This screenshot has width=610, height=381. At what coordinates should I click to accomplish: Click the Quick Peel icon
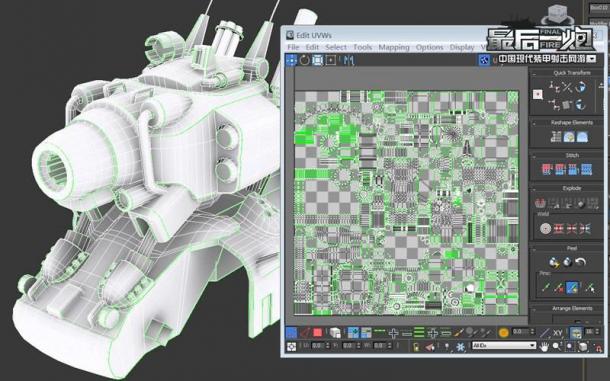pyautogui.click(x=554, y=262)
